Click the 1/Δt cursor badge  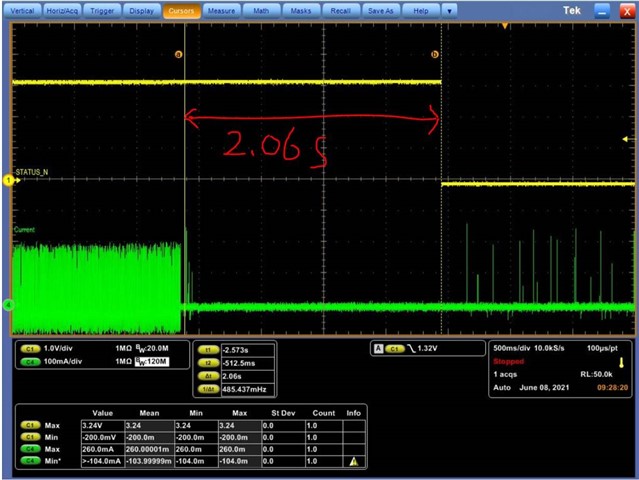coord(208,389)
